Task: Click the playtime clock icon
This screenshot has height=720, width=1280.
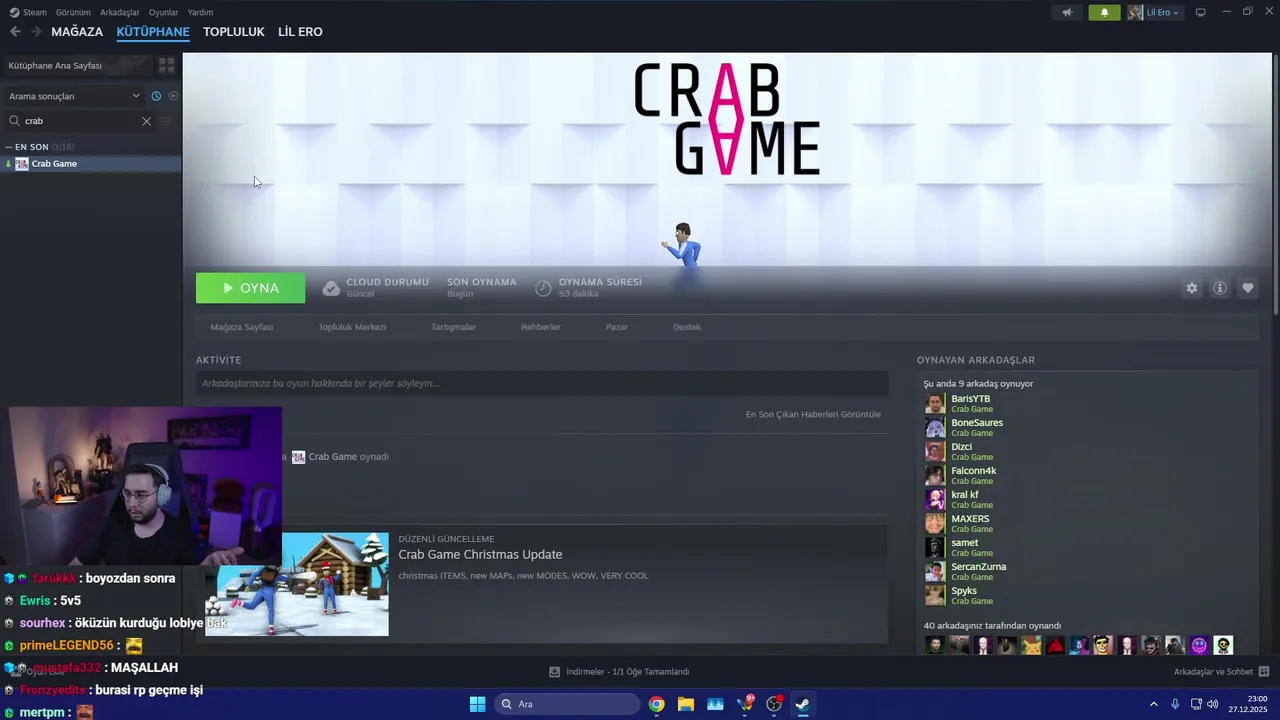Action: tap(543, 288)
